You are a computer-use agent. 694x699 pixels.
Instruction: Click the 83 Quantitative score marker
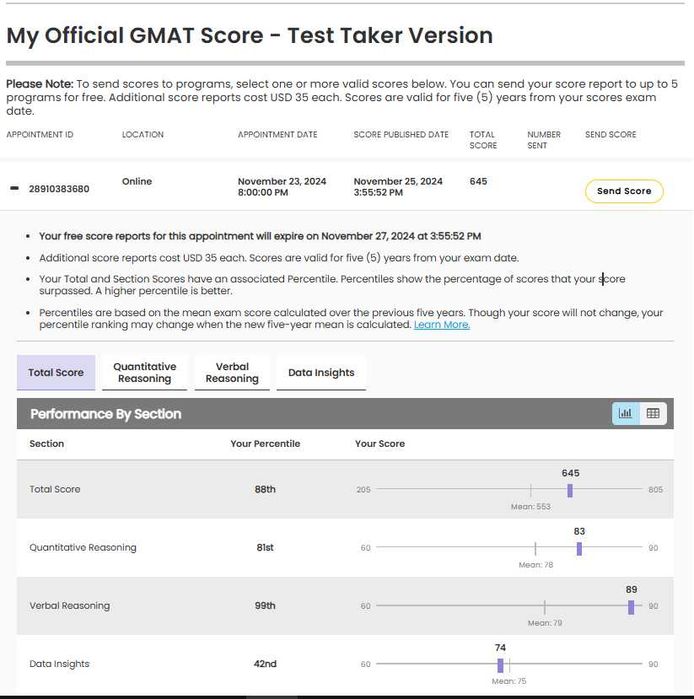pos(579,549)
